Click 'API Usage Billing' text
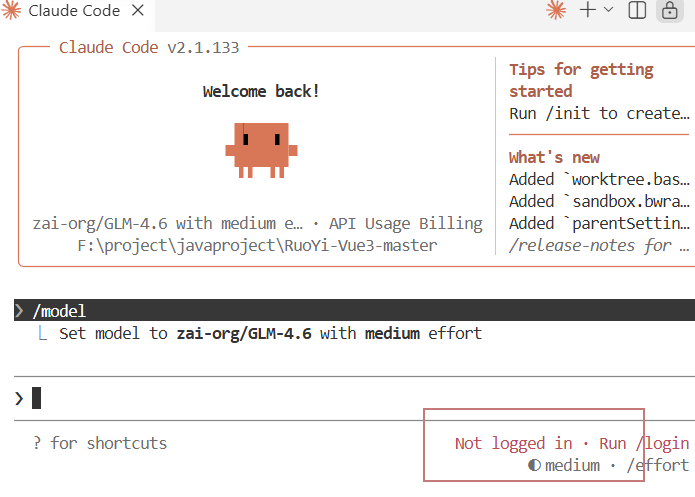 coord(406,223)
